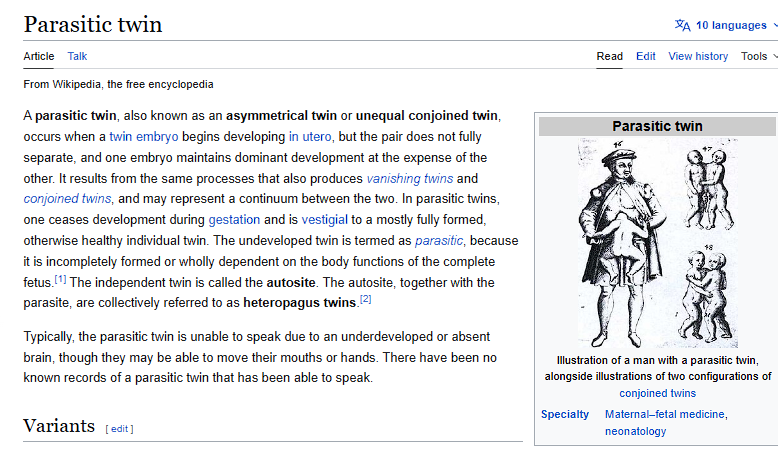778x457 pixels.
Task: Open the parasitic link
Action: (x=439, y=241)
